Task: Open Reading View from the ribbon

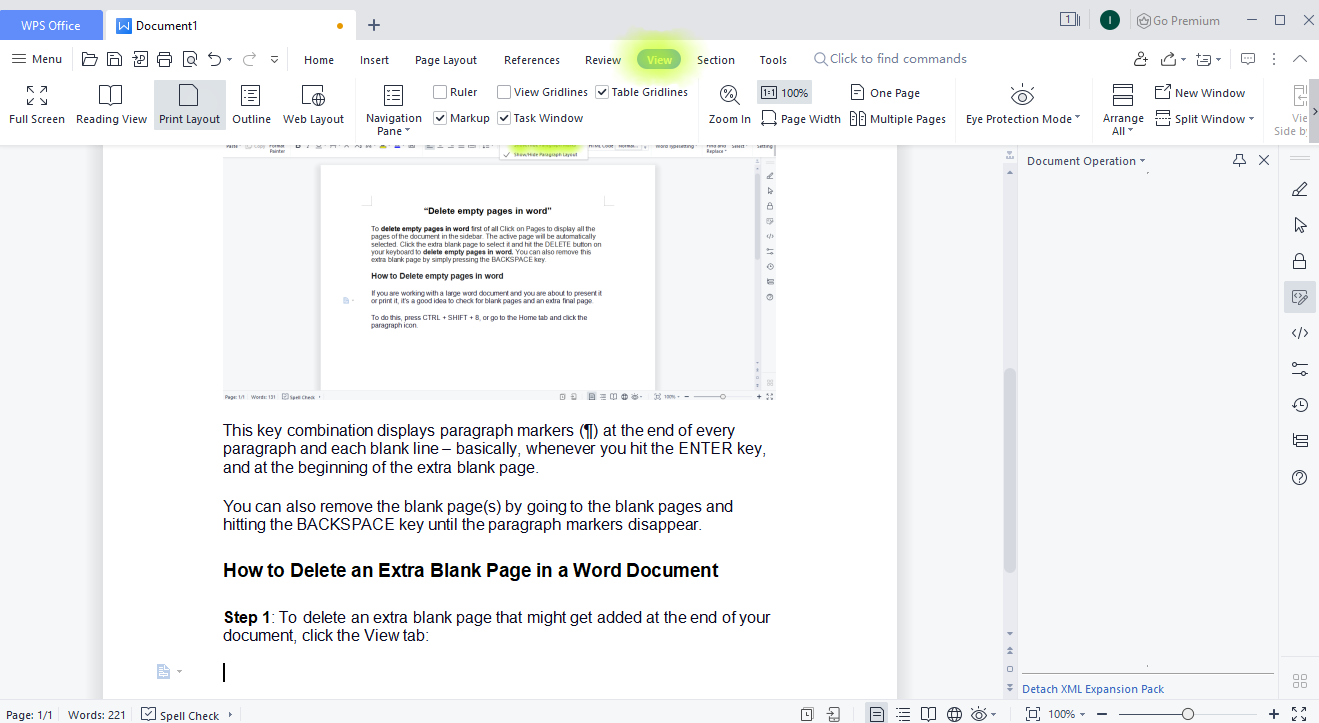Action: pos(111,104)
